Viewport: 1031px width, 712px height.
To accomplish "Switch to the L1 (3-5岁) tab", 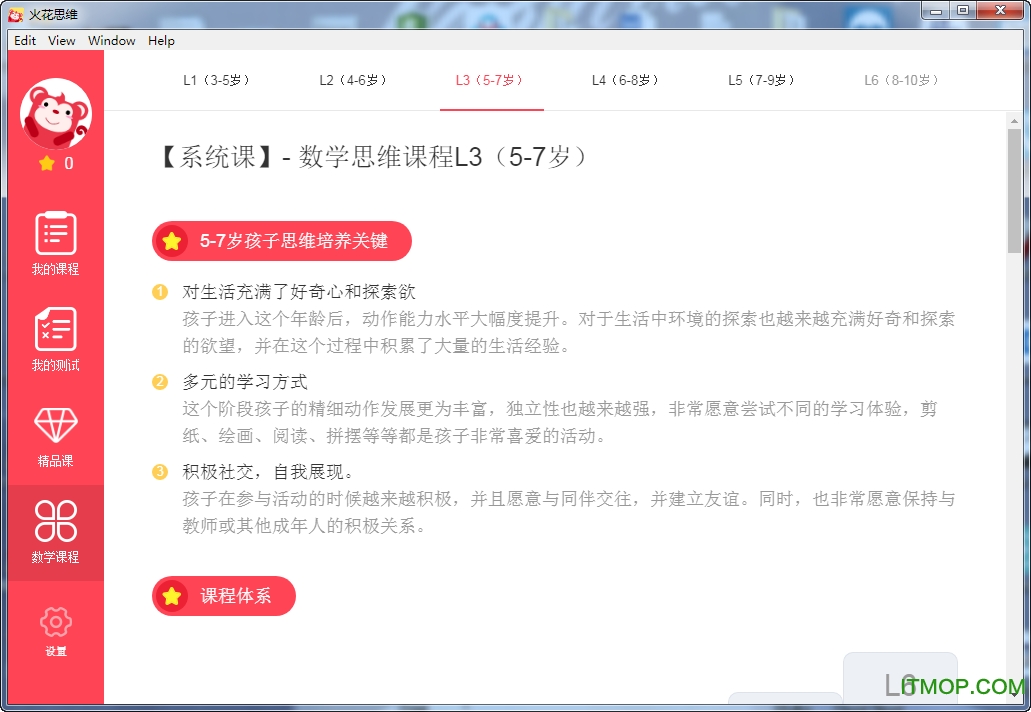I will click(216, 80).
